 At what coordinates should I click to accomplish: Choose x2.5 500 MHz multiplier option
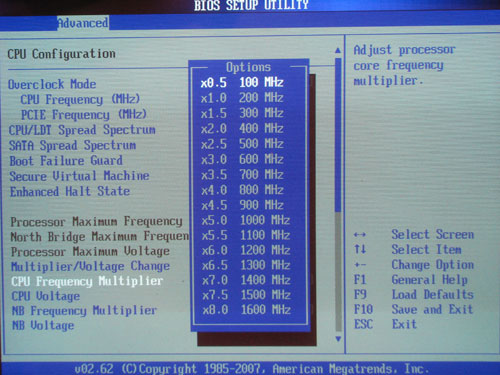(x=242, y=144)
